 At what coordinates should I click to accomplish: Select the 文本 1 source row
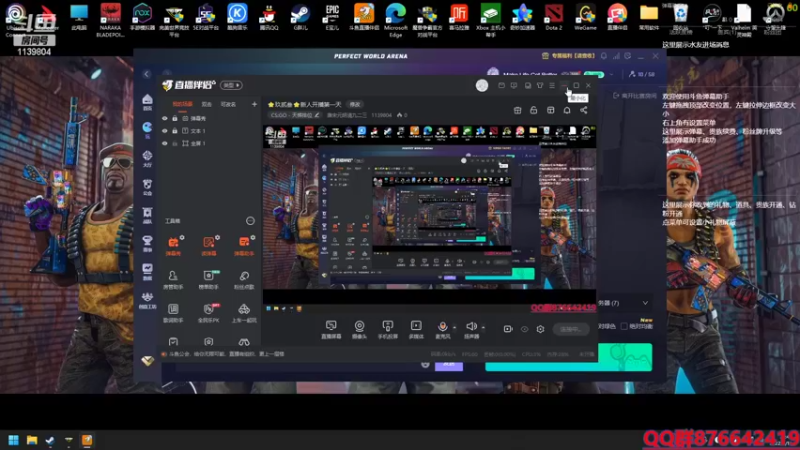[x=209, y=131]
